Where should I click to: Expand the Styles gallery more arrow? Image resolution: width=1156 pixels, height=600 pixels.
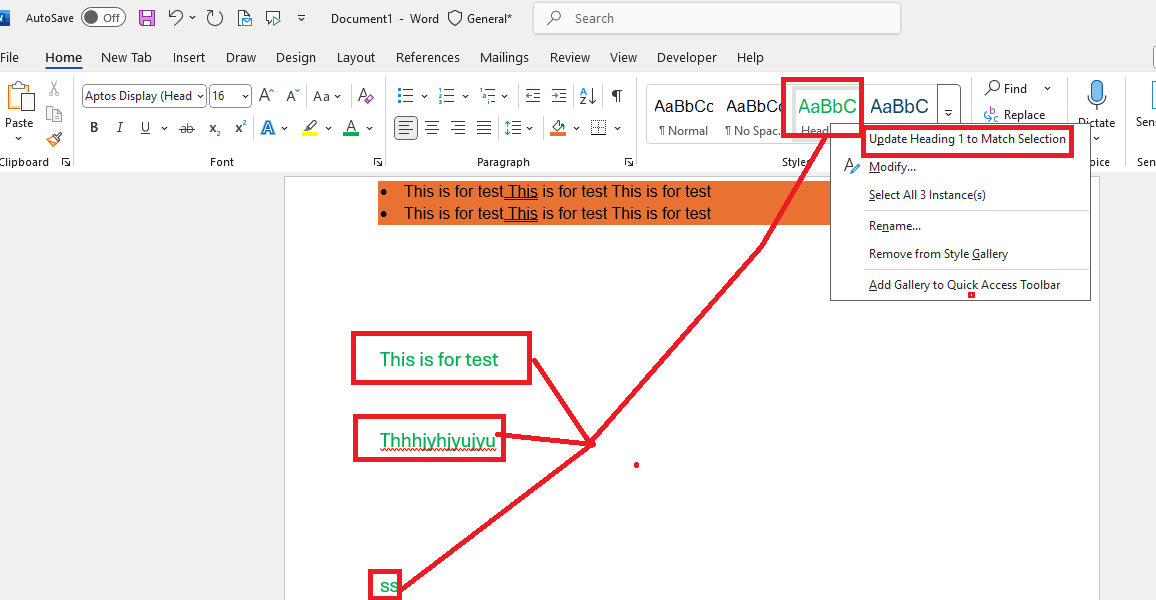949,113
